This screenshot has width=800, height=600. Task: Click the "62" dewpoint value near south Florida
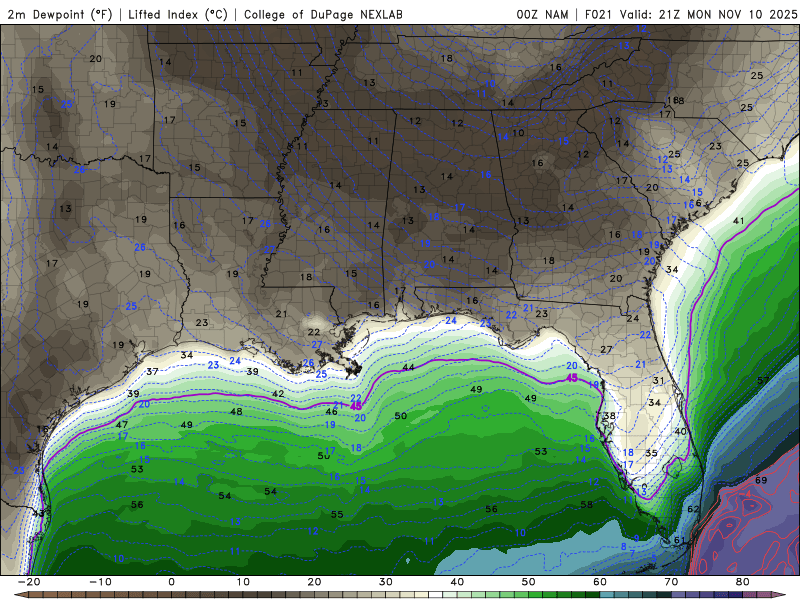coord(693,509)
